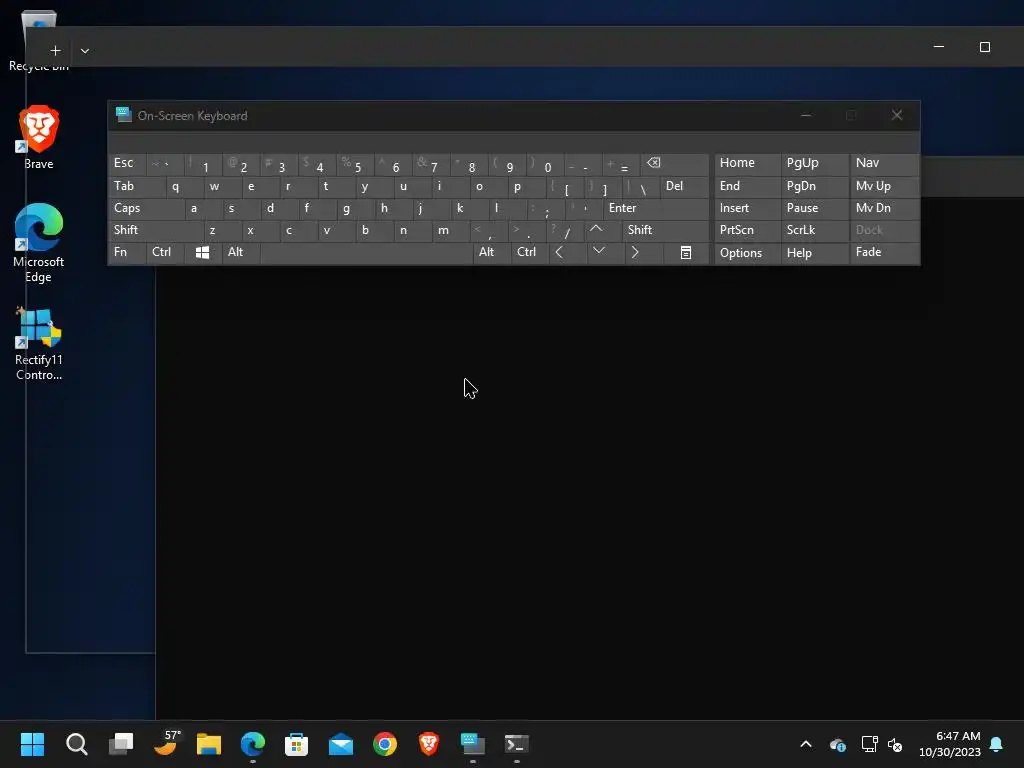Viewport: 1024px width, 768px height.
Task: Click the Mv Up key
Action: (x=884, y=186)
